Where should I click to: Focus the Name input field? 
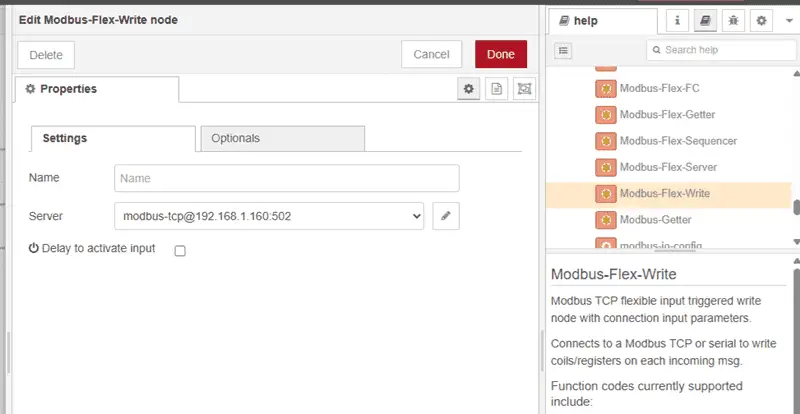pyautogui.click(x=287, y=178)
